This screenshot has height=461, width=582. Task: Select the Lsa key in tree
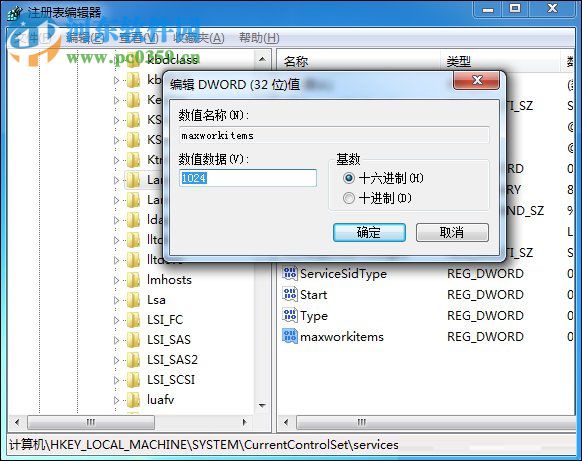pyautogui.click(x=156, y=300)
